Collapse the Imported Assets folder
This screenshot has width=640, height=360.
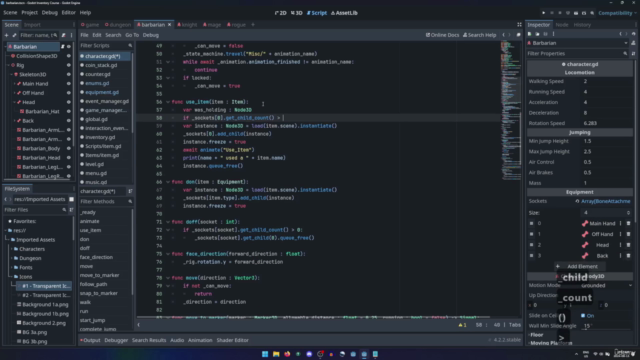click(8, 240)
